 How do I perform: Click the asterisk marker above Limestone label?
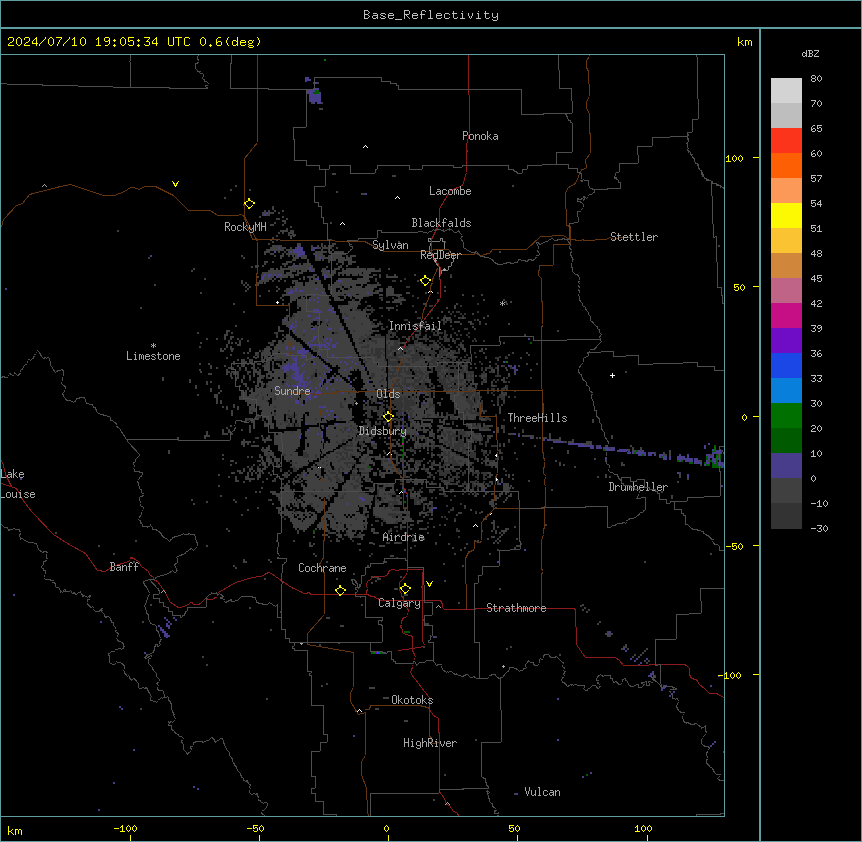coord(153,346)
